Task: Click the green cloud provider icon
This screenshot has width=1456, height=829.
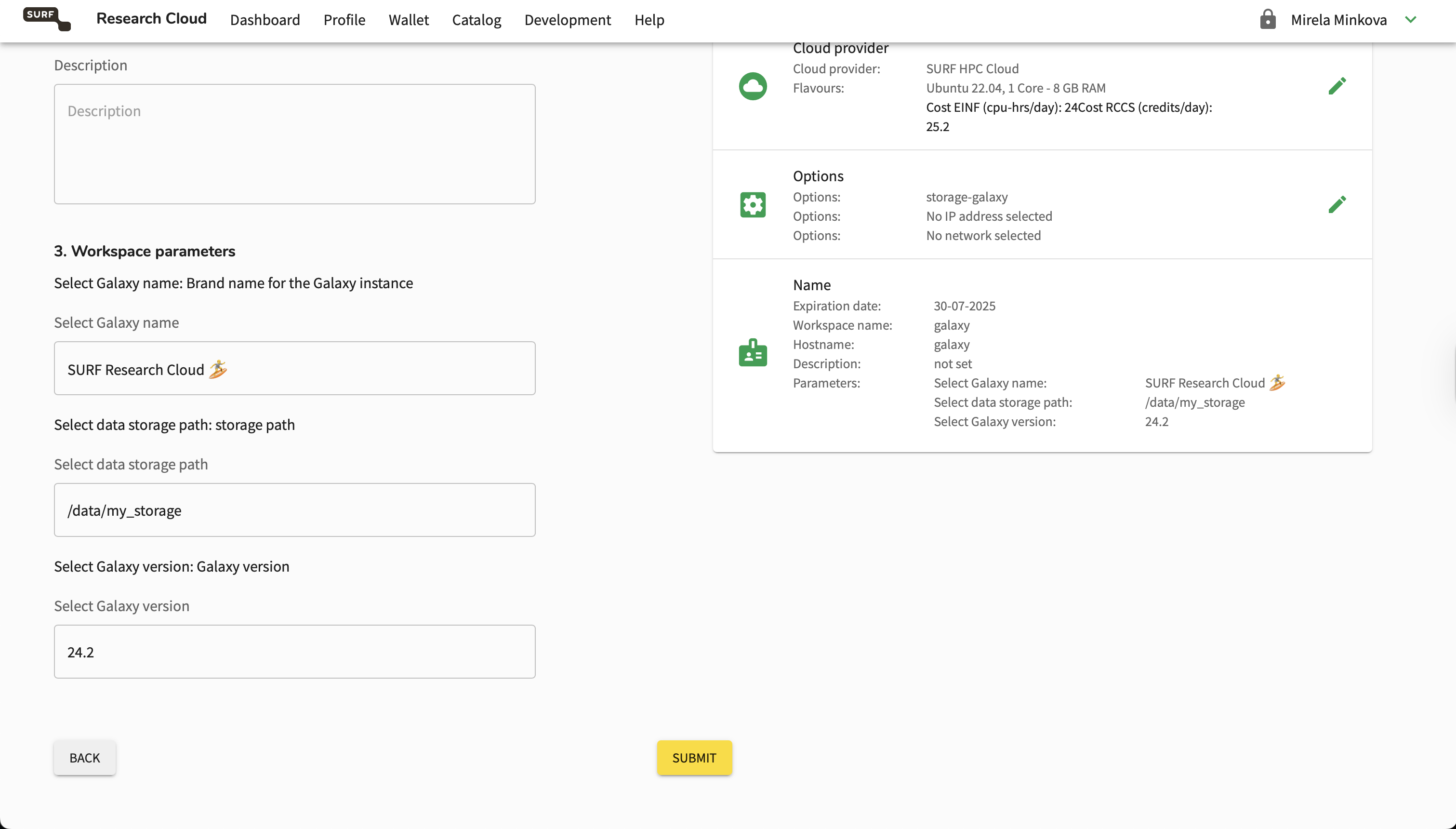Action: pyautogui.click(x=753, y=86)
